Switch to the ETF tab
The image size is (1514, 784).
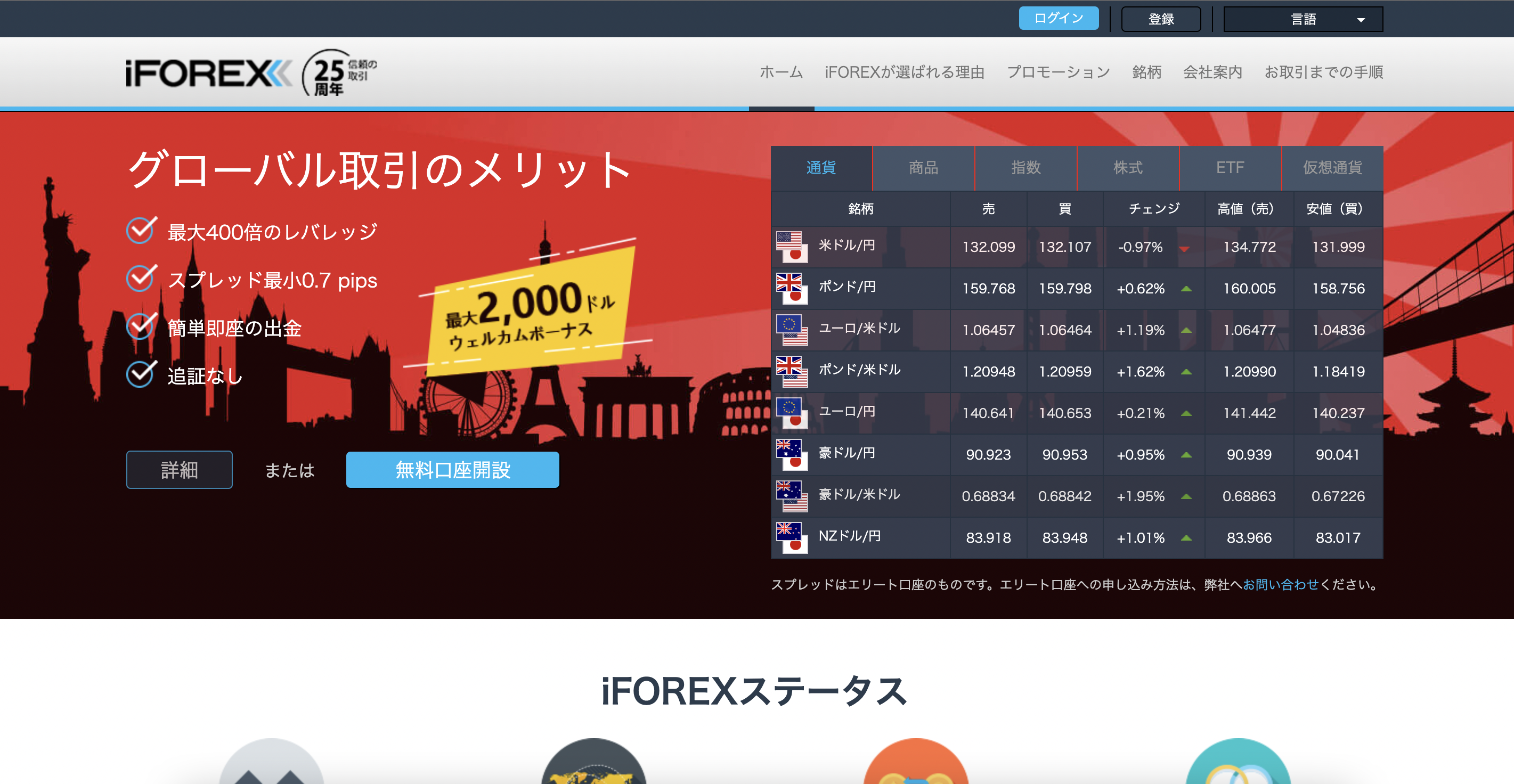1230,168
